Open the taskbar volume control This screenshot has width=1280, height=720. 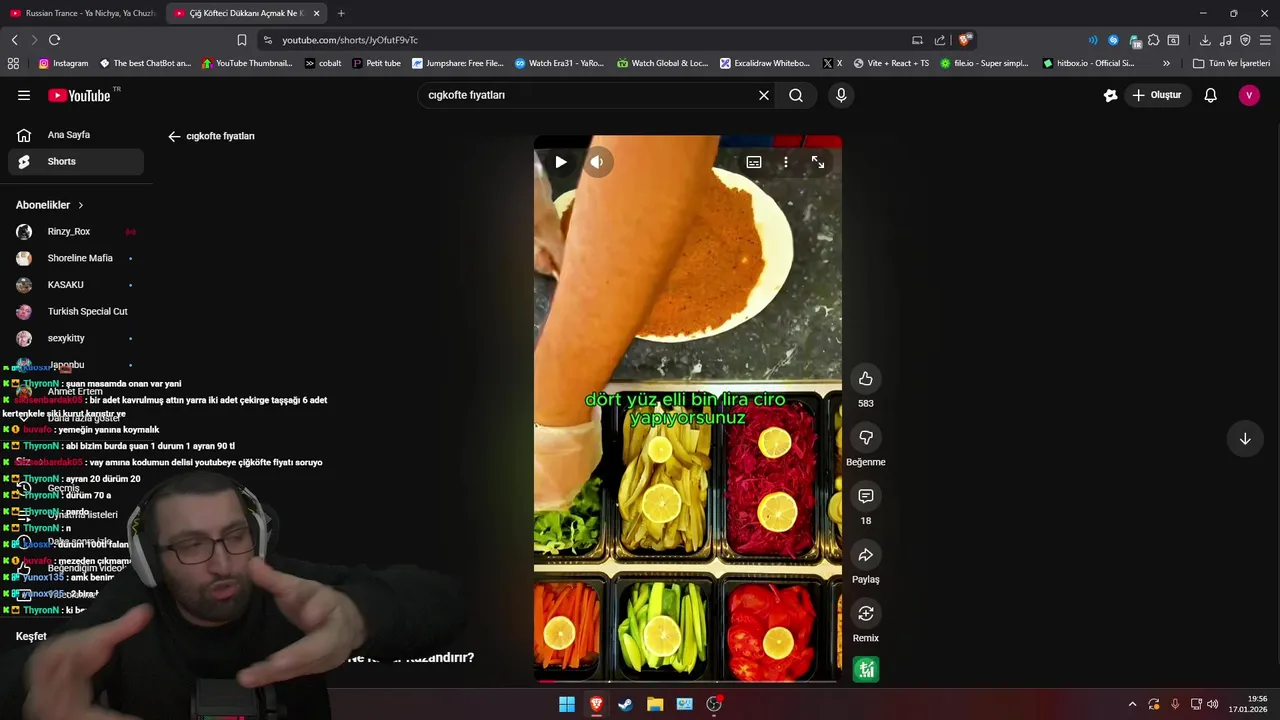click(x=1213, y=704)
